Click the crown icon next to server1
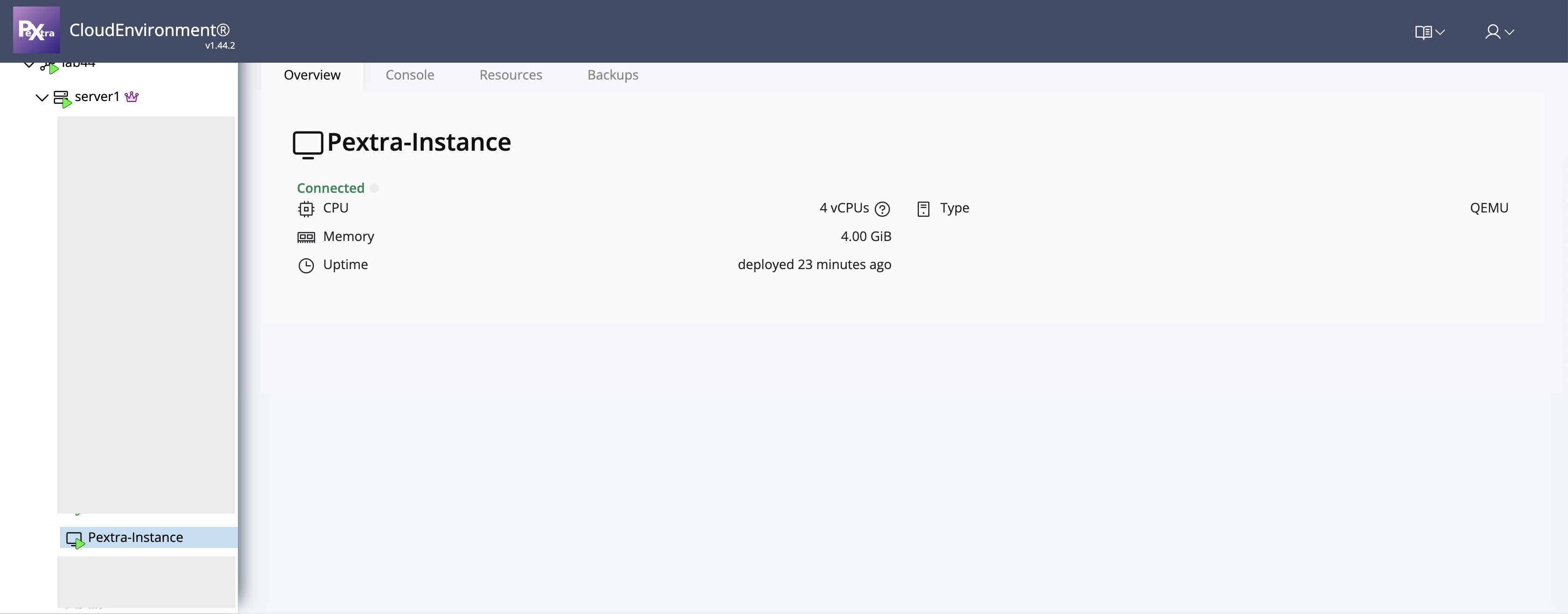This screenshot has width=1568, height=614. (x=132, y=96)
